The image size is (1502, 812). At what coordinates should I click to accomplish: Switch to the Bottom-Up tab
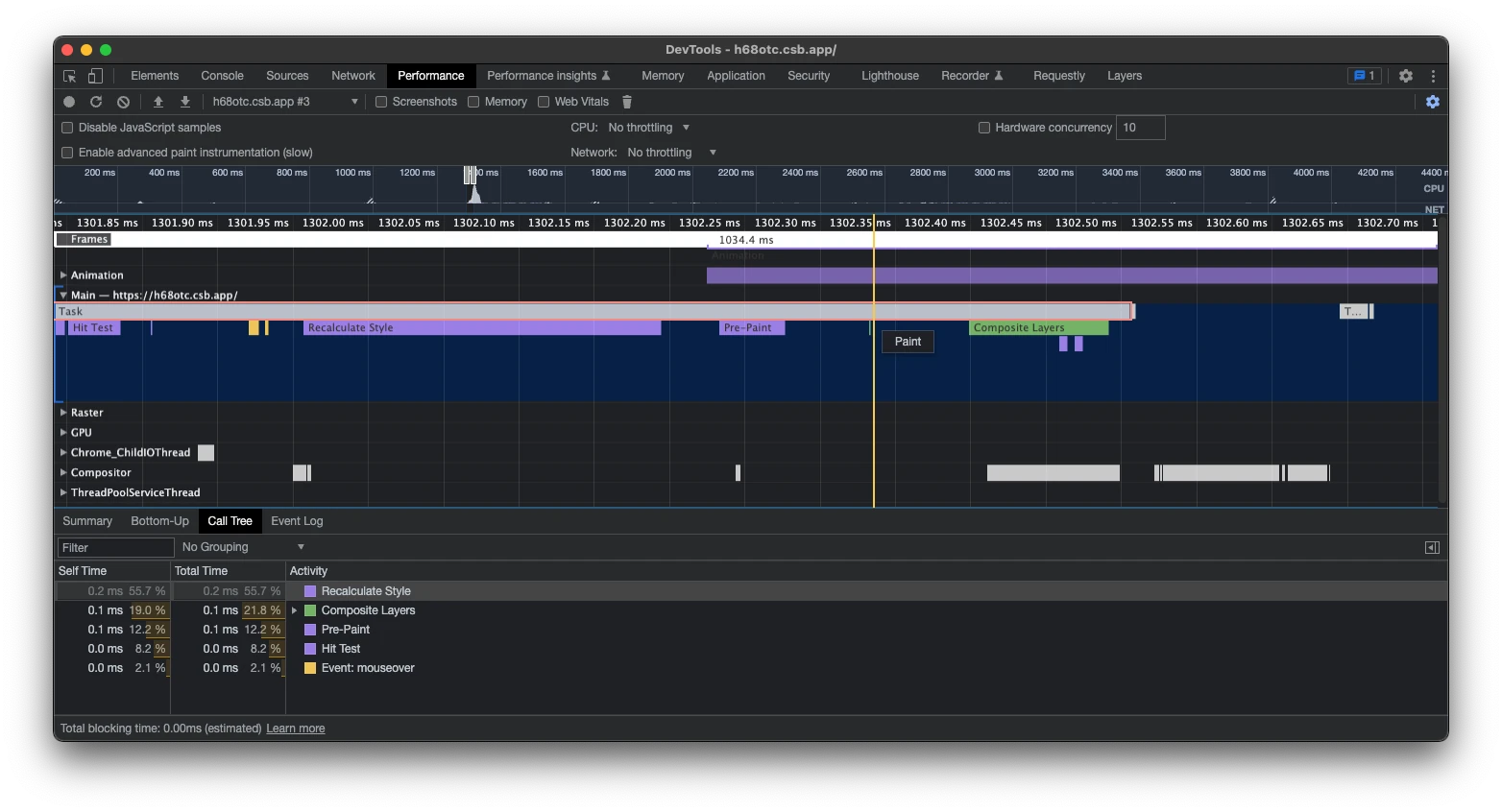click(x=159, y=521)
